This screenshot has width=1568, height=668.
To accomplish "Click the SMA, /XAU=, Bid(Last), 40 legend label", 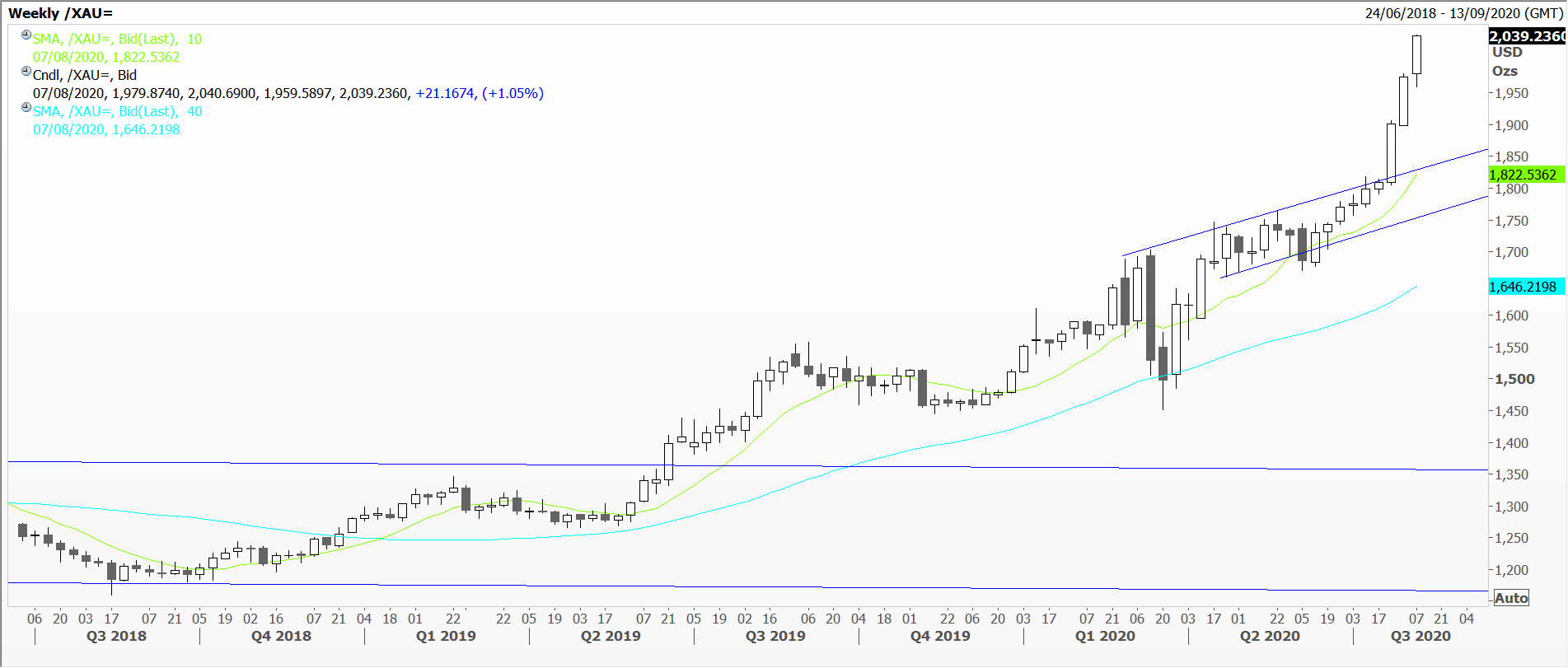I will (117, 111).
